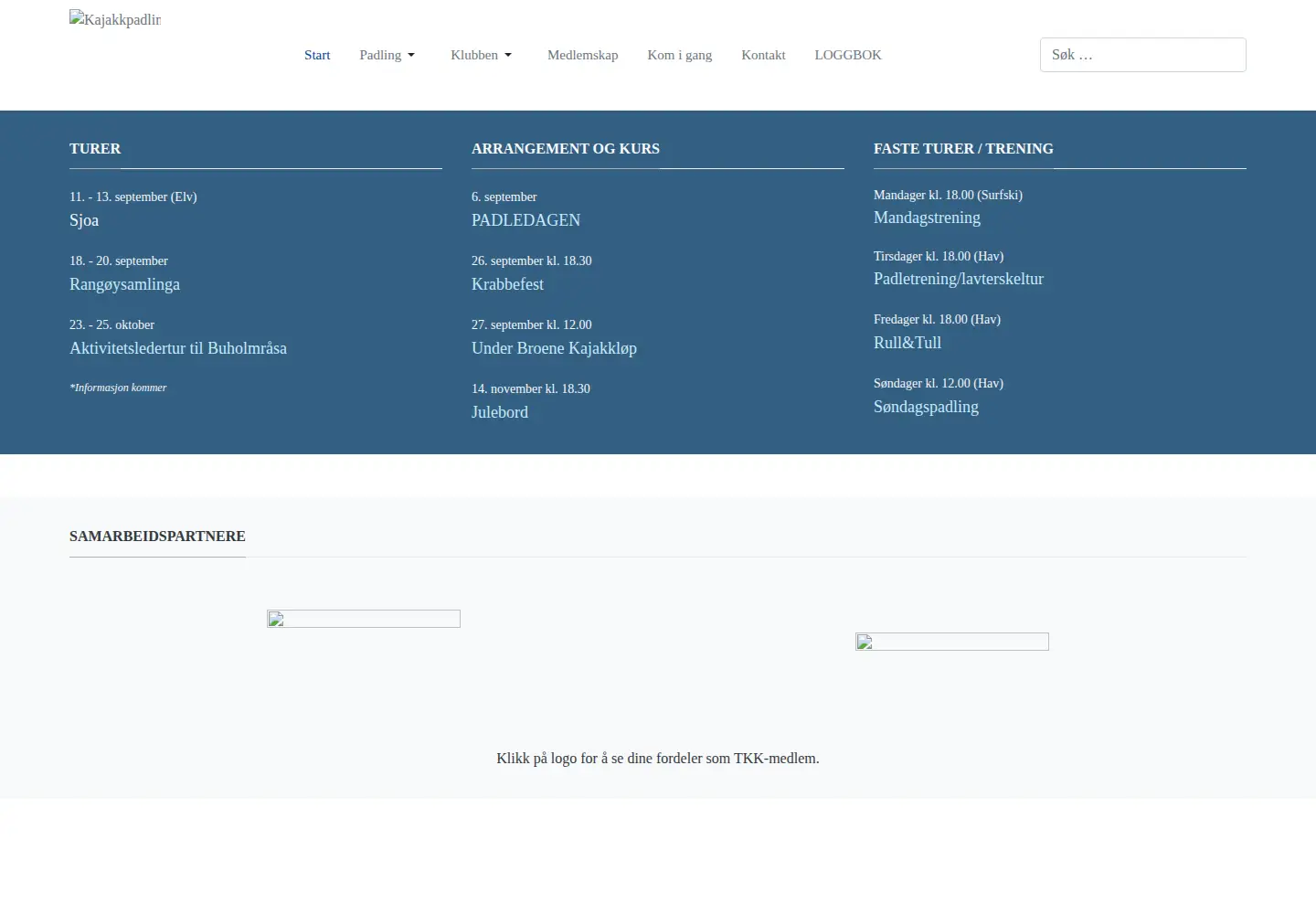Click the date text '6. september'
This screenshot has height=914, width=1316.
coord(504,197)
